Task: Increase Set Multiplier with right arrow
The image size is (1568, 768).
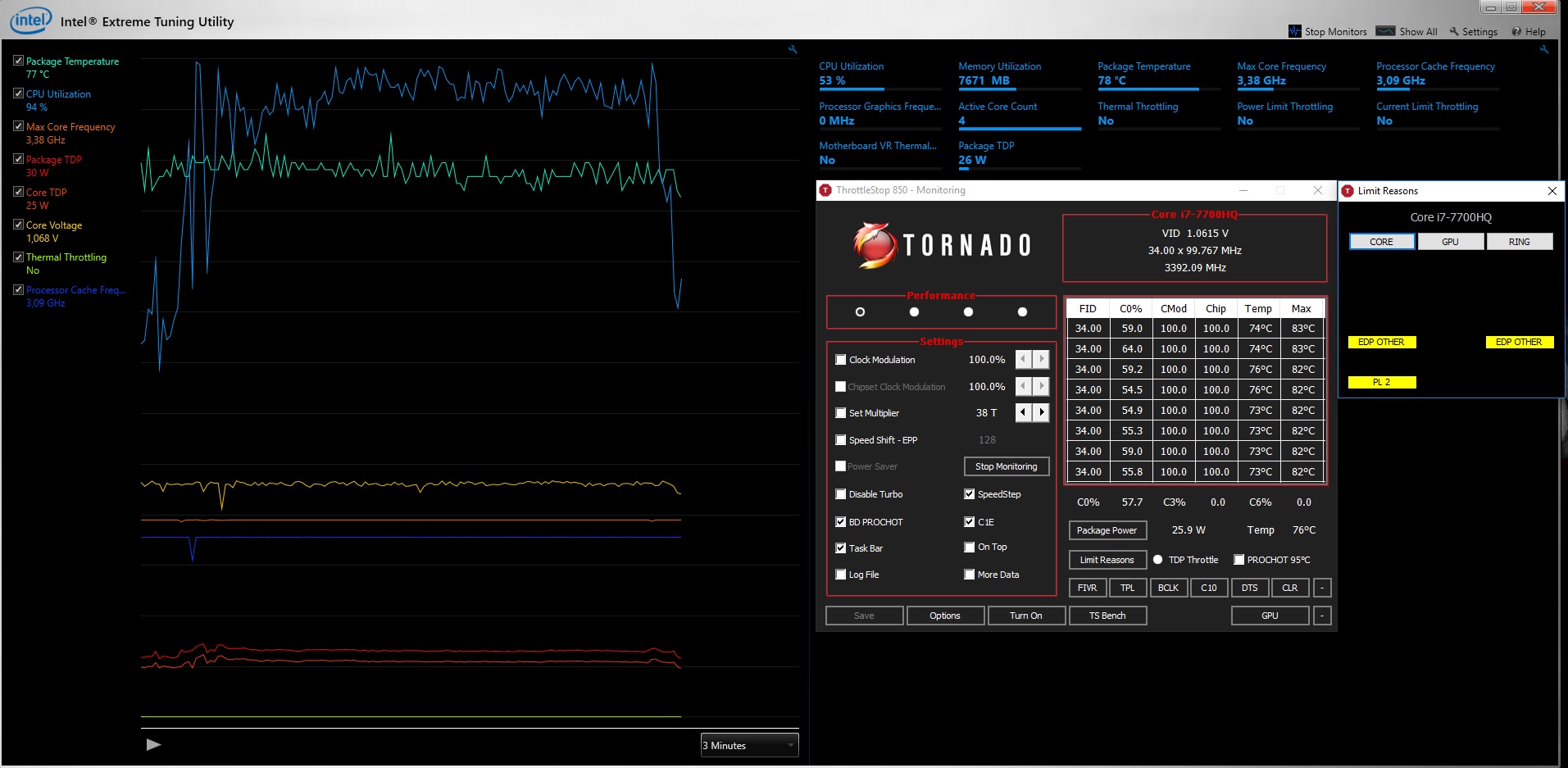Action: point(1041,412)
